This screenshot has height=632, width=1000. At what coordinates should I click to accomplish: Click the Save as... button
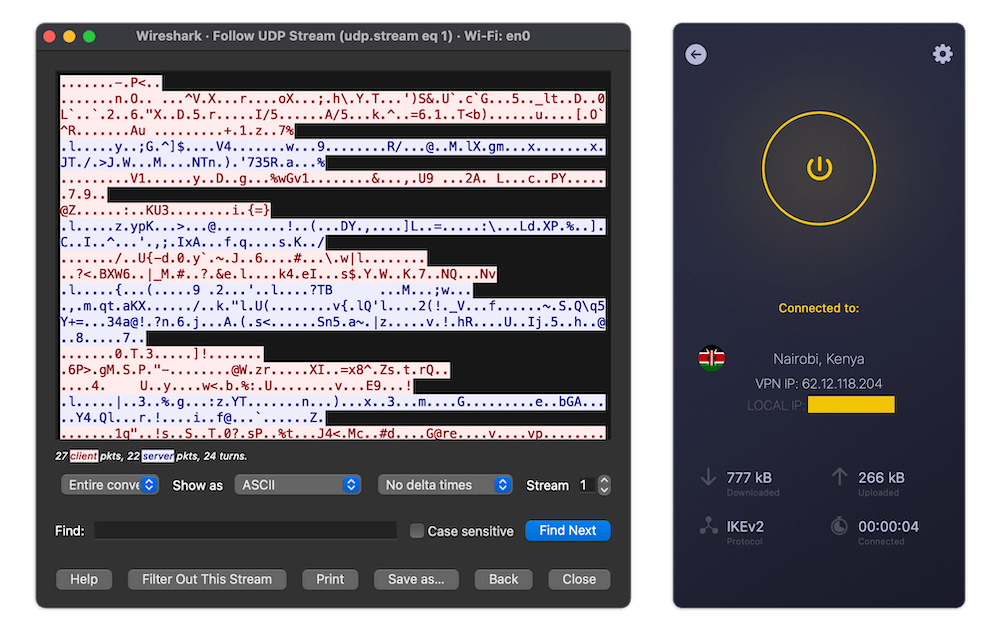[416, 579]
